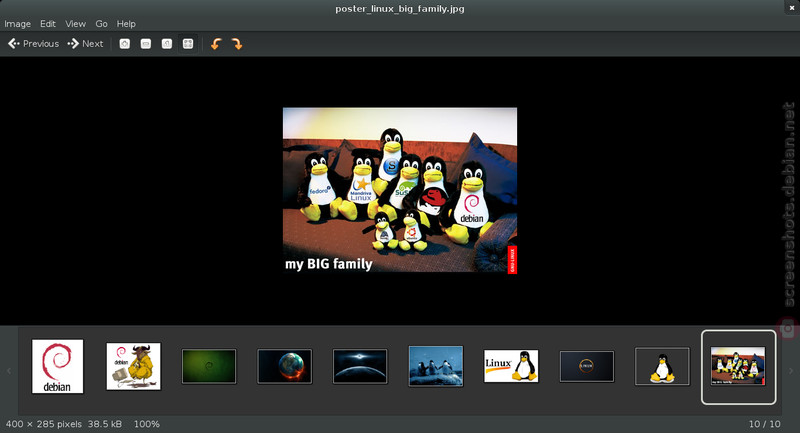Open the Help menu
Image resolution: width=800 pixels, height=433 pixels.
coord(126,23)
